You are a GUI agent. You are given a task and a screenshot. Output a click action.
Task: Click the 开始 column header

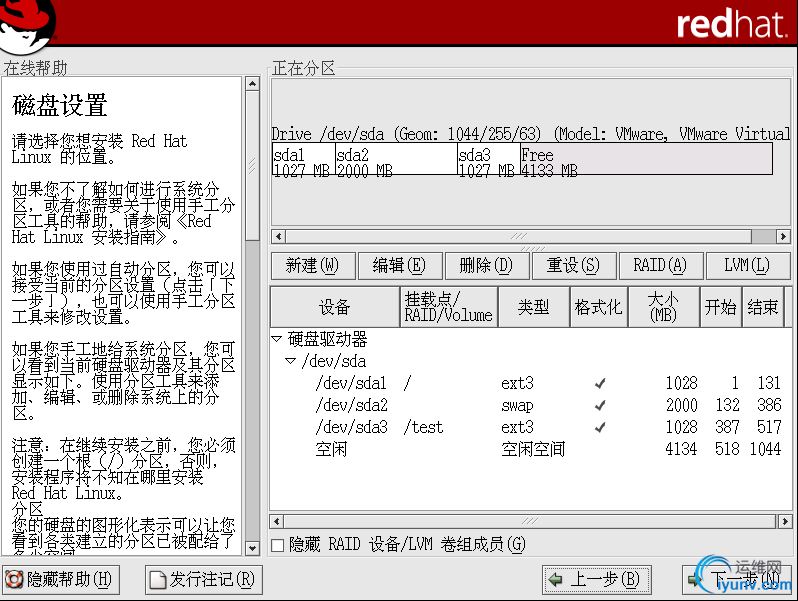pyautogui.click(x=721, y=307)
